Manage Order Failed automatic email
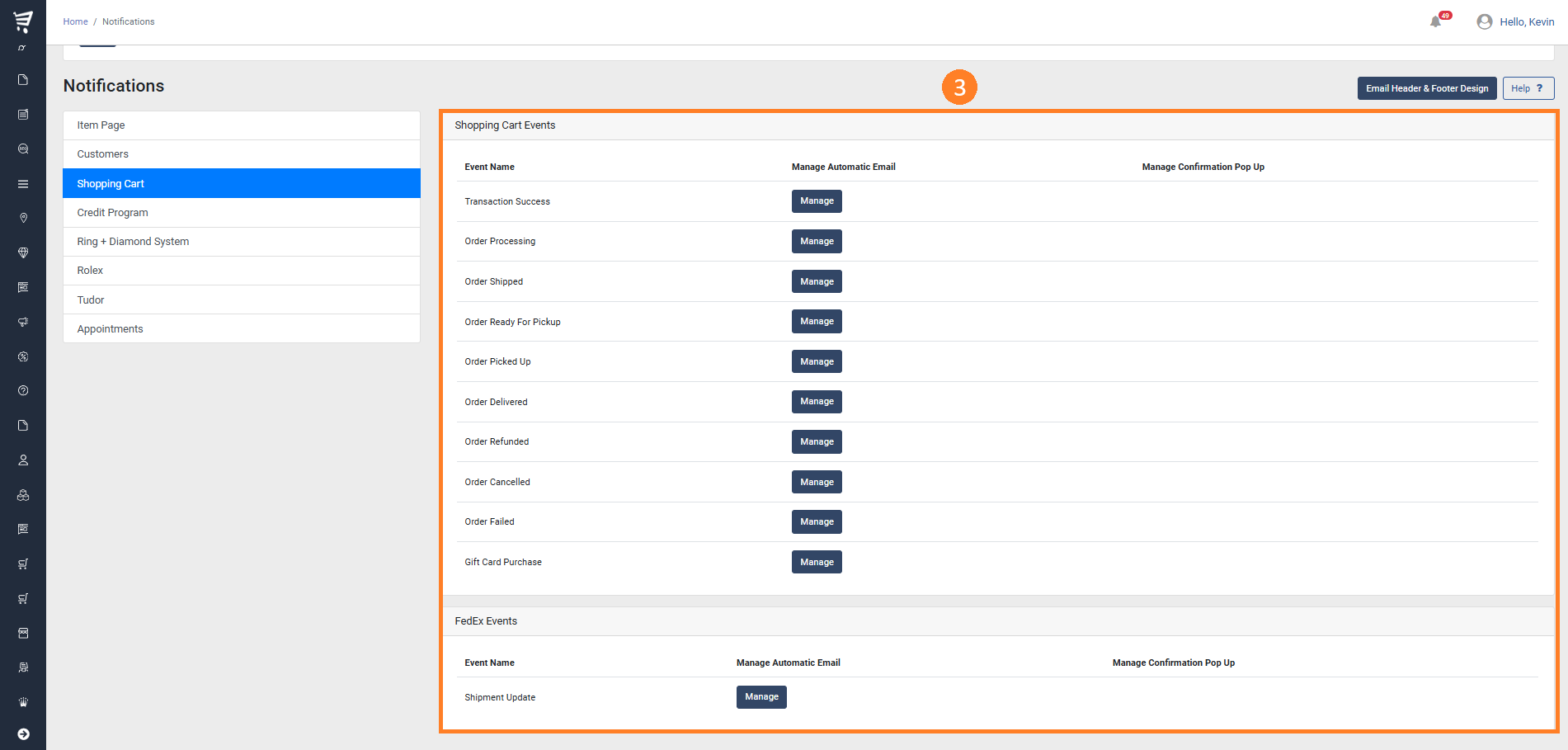 coord(817,521)
